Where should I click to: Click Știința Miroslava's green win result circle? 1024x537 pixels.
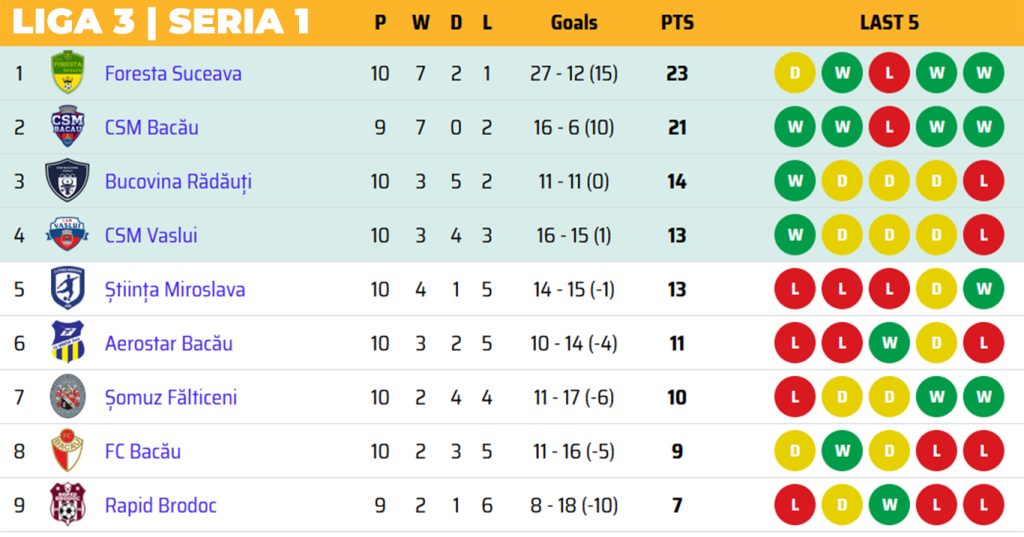point(983,289)
